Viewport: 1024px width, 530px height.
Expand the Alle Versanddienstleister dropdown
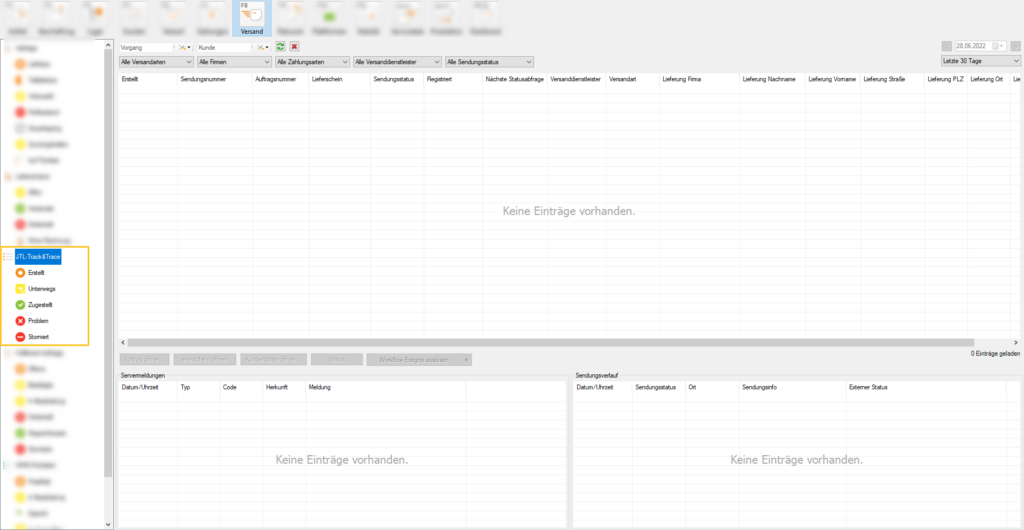pos(397,62)
